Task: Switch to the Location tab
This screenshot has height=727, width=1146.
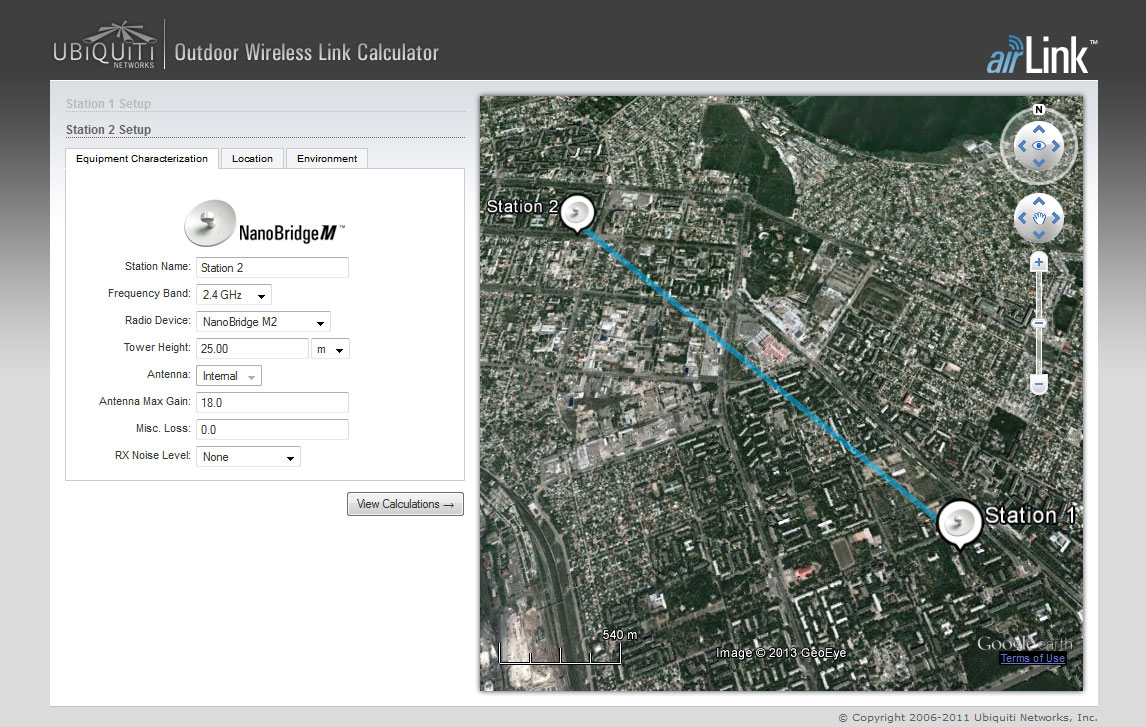Action: coord(252,158)
